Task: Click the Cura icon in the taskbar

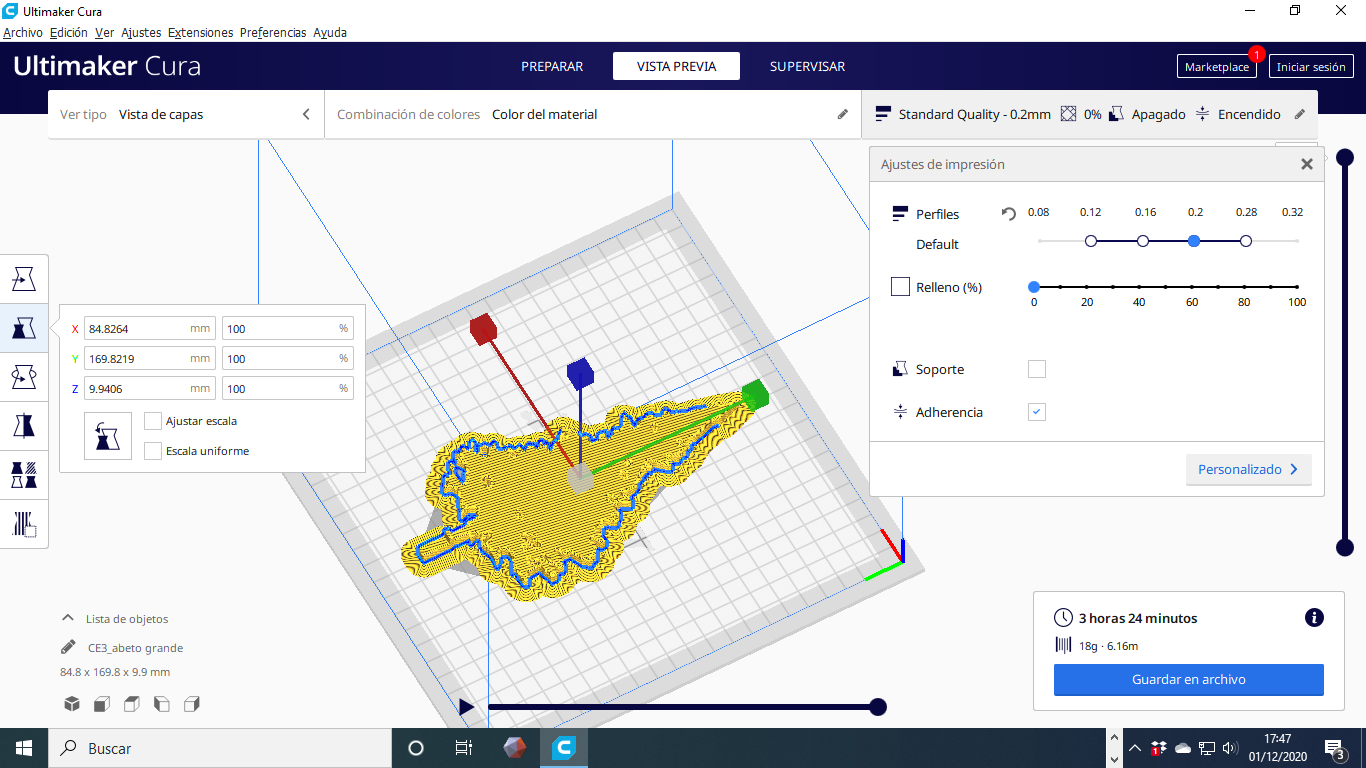Action: (x=564, y=748)
